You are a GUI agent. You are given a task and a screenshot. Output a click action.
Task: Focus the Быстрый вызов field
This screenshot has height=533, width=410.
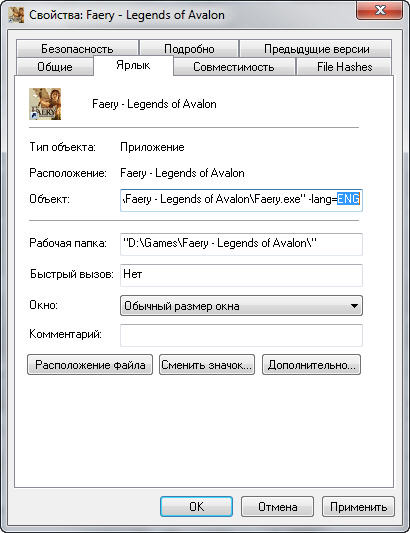click(241, 275)
